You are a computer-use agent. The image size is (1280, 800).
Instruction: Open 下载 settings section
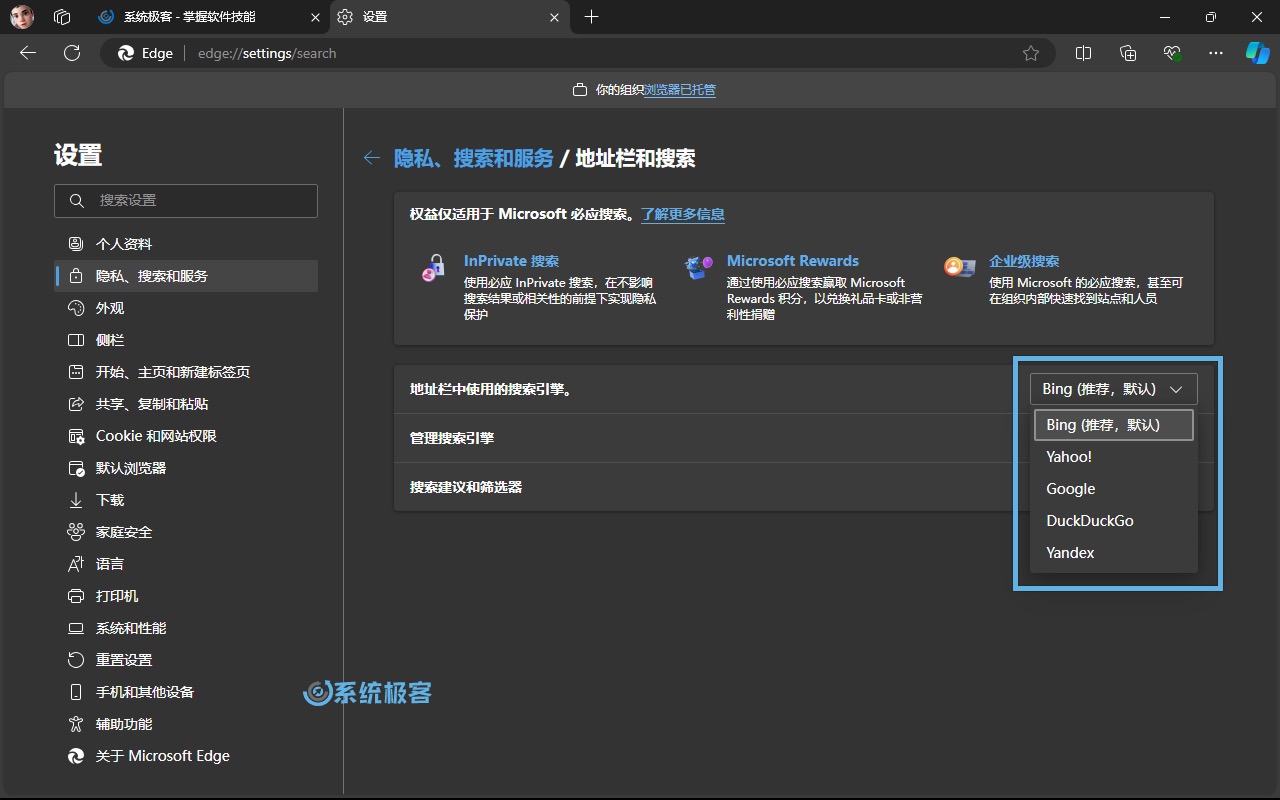coord(186,500)
